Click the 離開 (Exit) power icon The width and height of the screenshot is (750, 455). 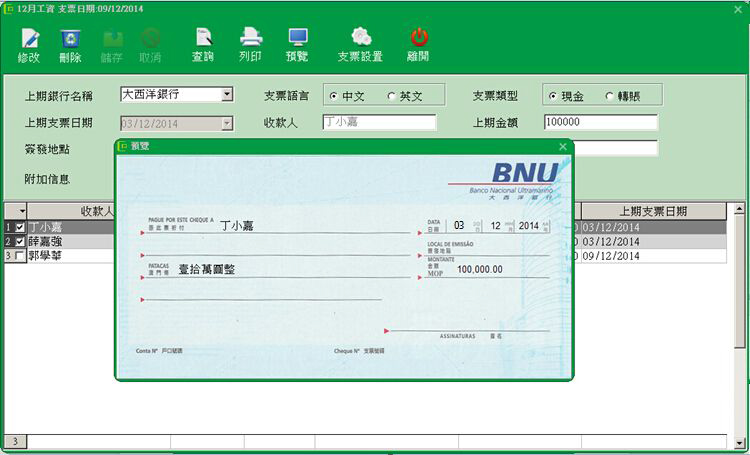pyautogui.click(x=418, y=39)
